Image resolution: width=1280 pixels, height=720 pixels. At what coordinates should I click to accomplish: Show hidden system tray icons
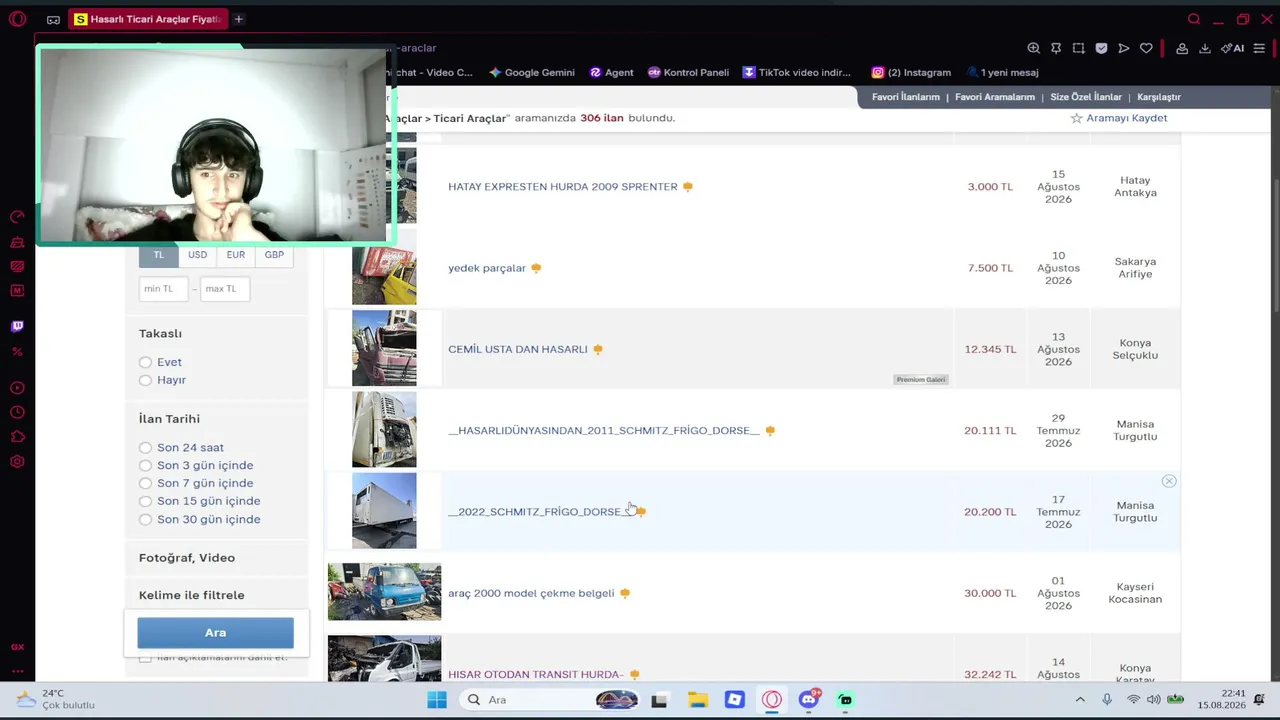pyautogui.click(x=1080, y=700)
